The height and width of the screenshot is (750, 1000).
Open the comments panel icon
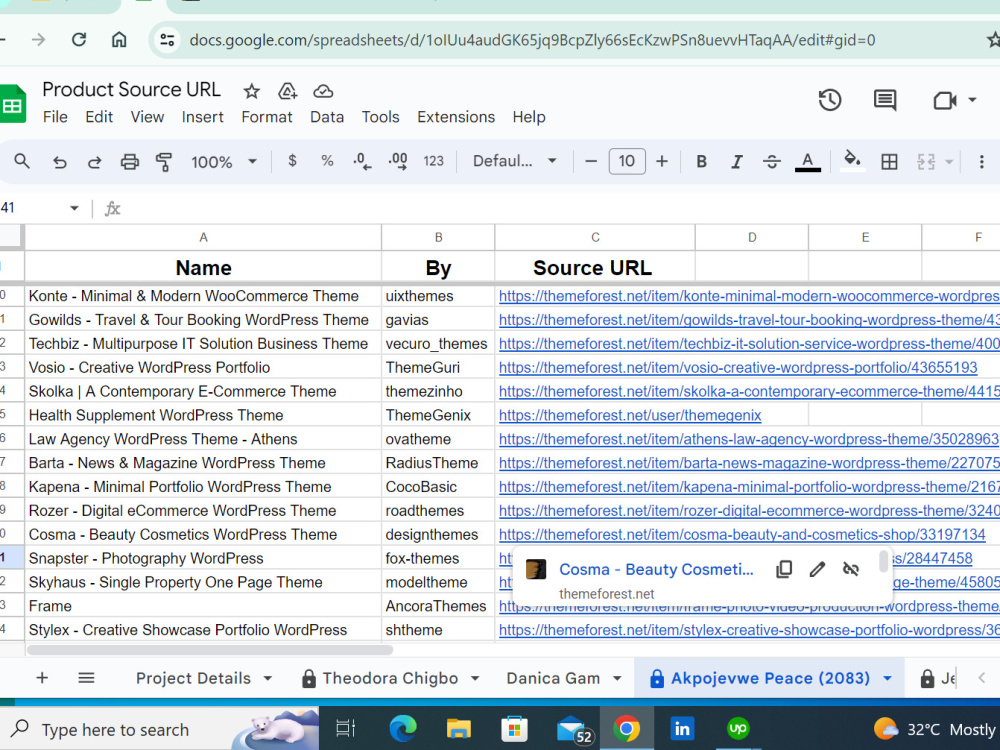point(885,100)
